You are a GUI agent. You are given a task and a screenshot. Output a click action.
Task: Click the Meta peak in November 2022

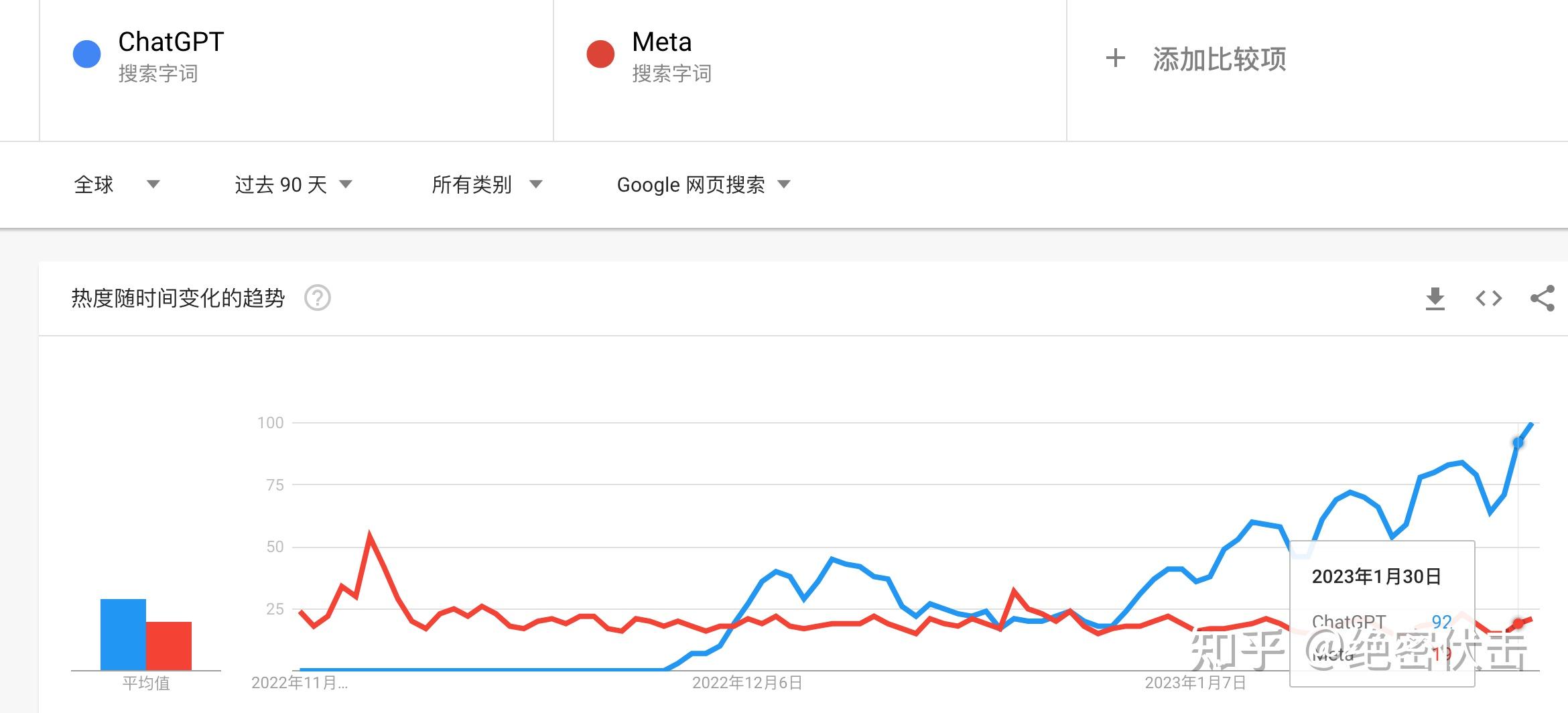click(x=370, y=535)
